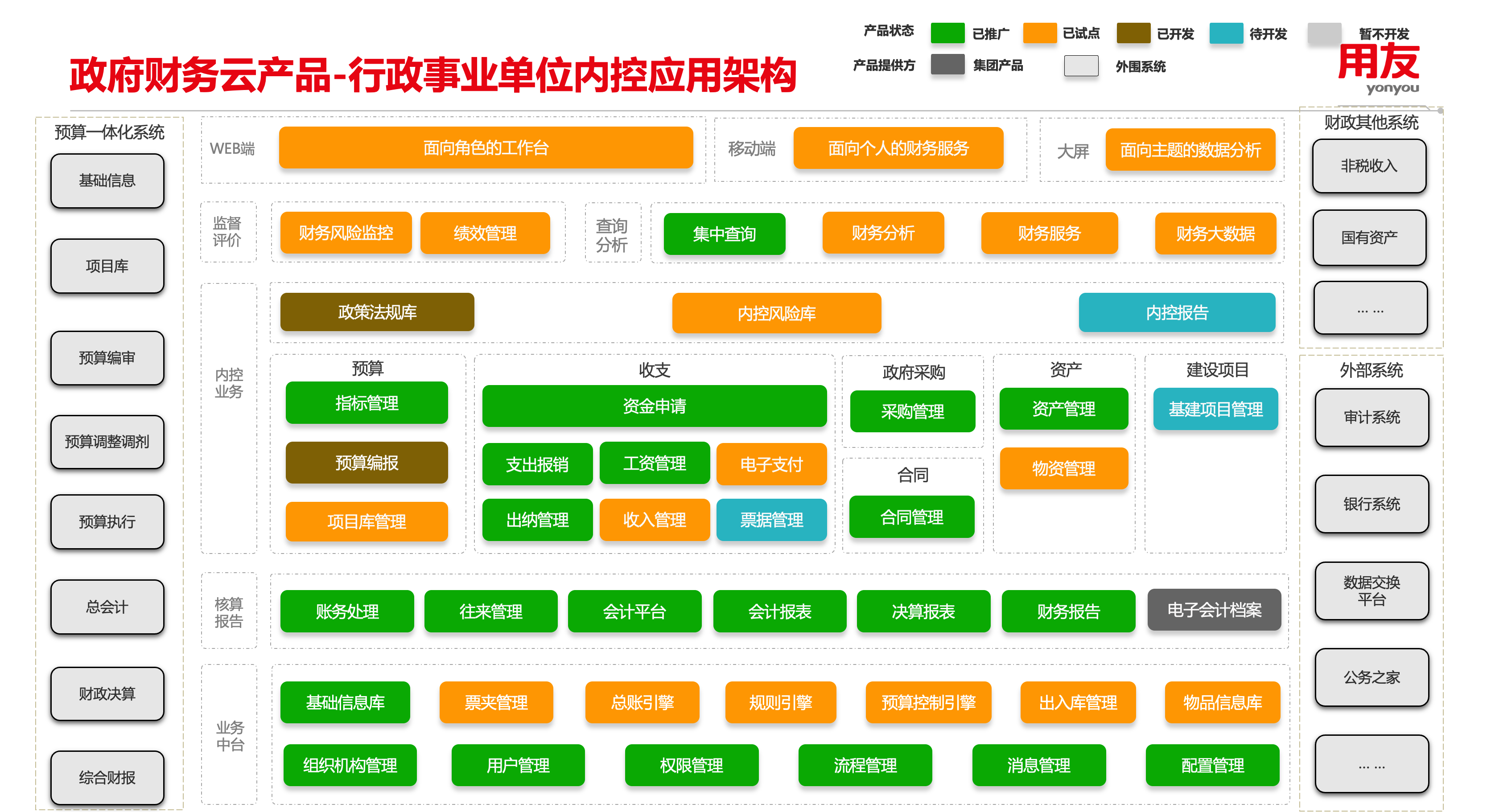Image resolution: width=1491 pixels, height=812 pixels.
Task: Select the 决算报表 module
Action: tap(923, 611)
